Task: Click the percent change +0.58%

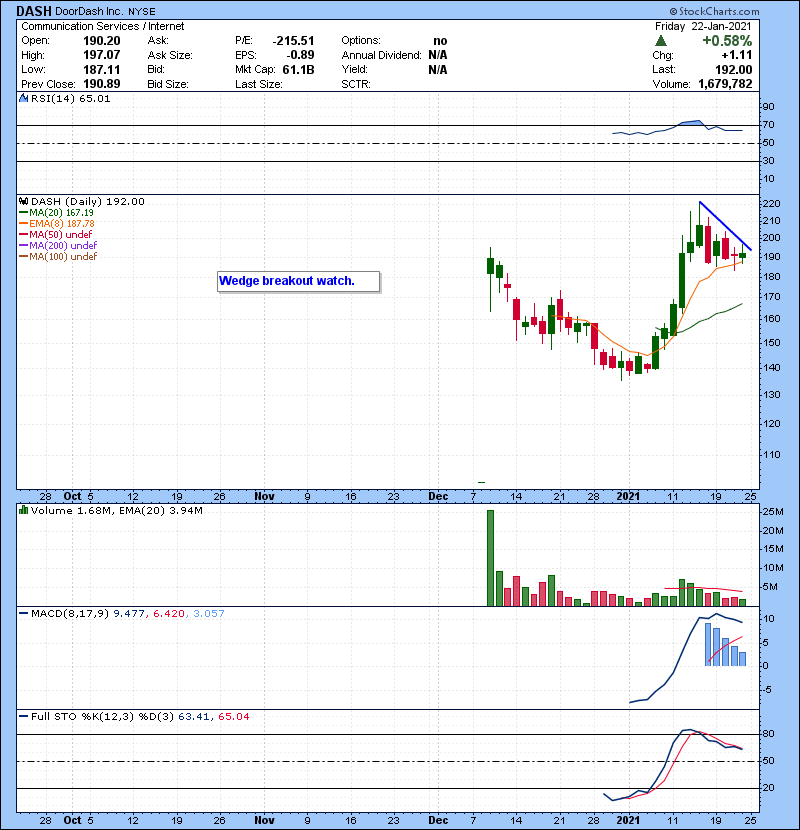Action: [x=727, y=41]
